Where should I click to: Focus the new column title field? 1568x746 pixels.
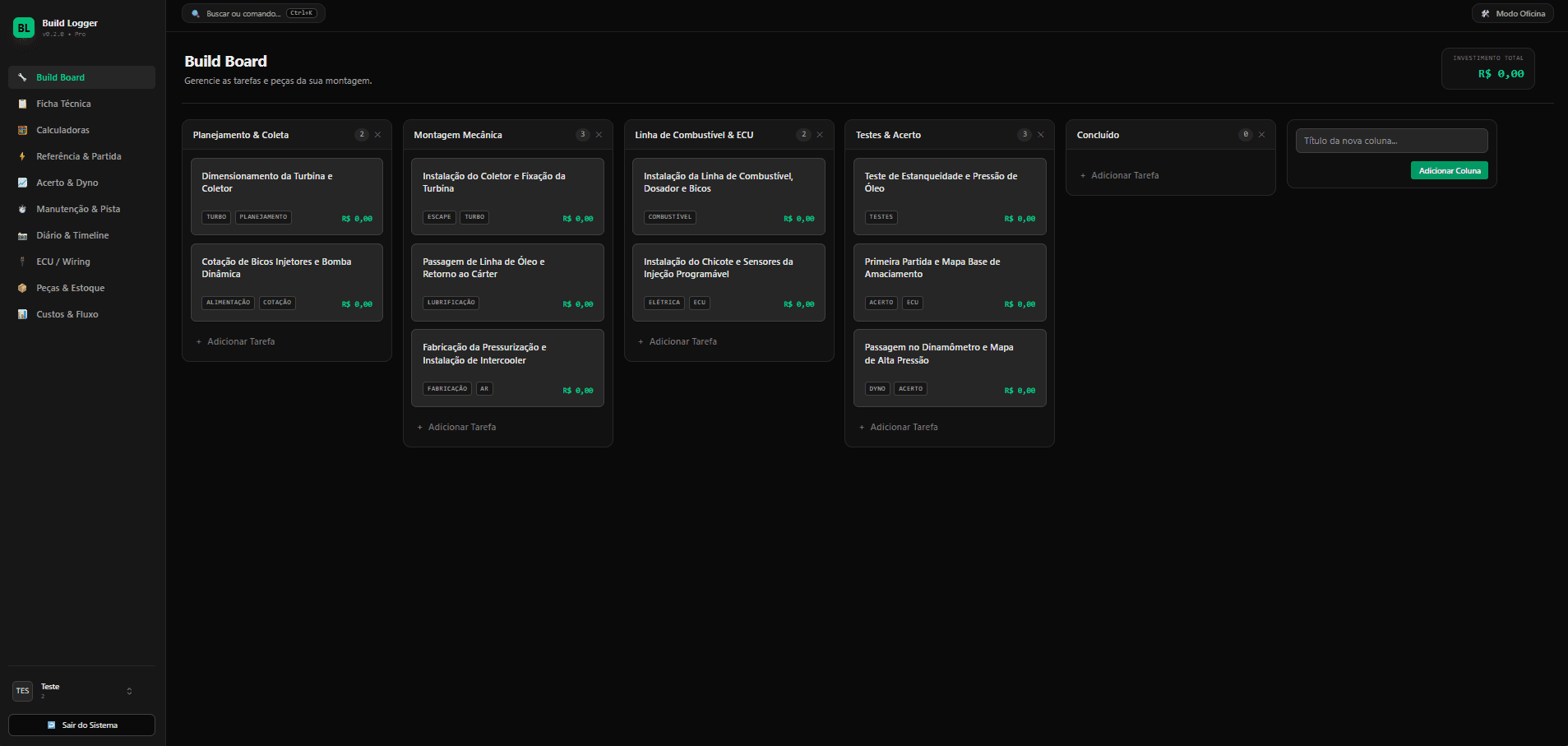point(1391,141)
